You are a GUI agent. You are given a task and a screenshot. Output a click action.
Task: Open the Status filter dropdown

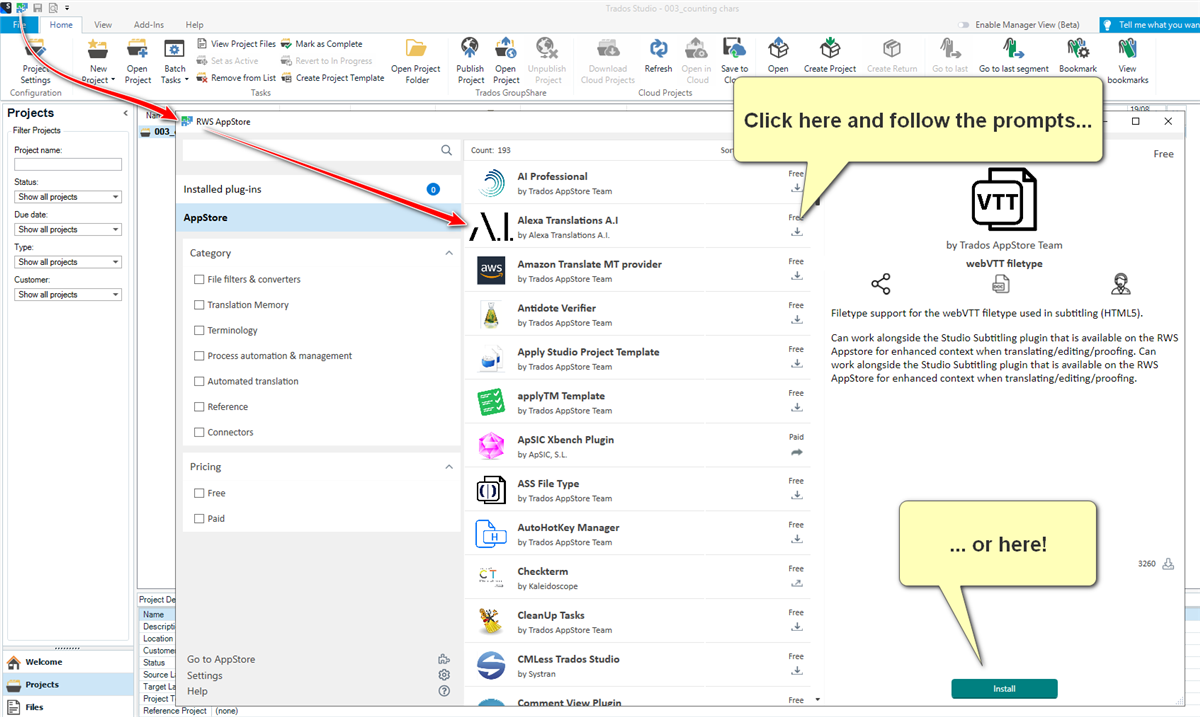coord(68,197)
